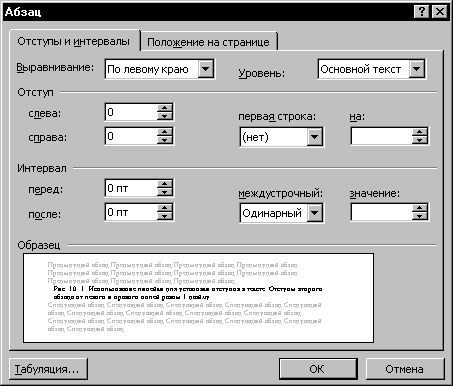The image size is (453, 386).
Task: Click the первая строка label
Action: click(277, 117)
